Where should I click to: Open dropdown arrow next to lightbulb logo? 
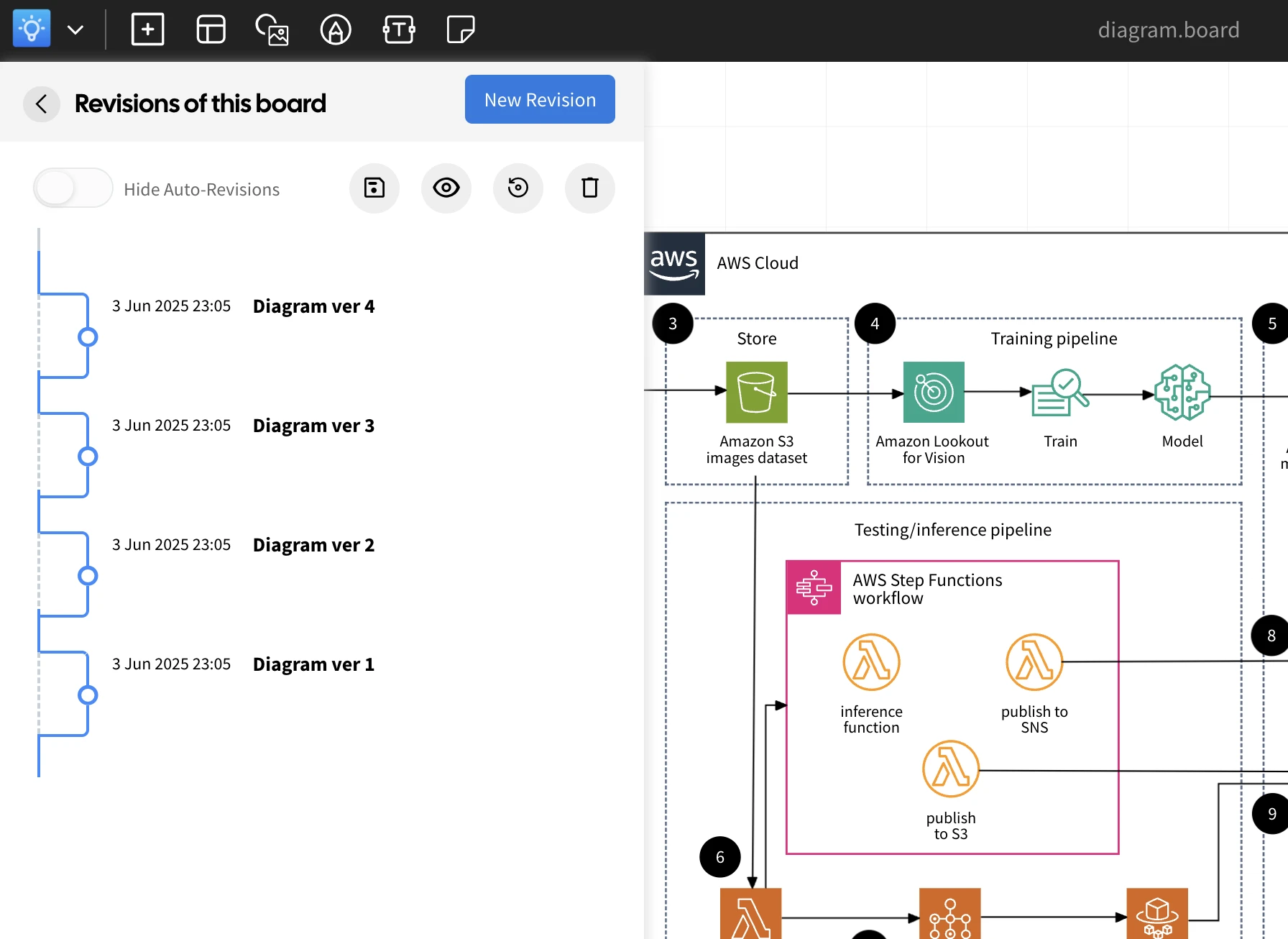(75, 29)
